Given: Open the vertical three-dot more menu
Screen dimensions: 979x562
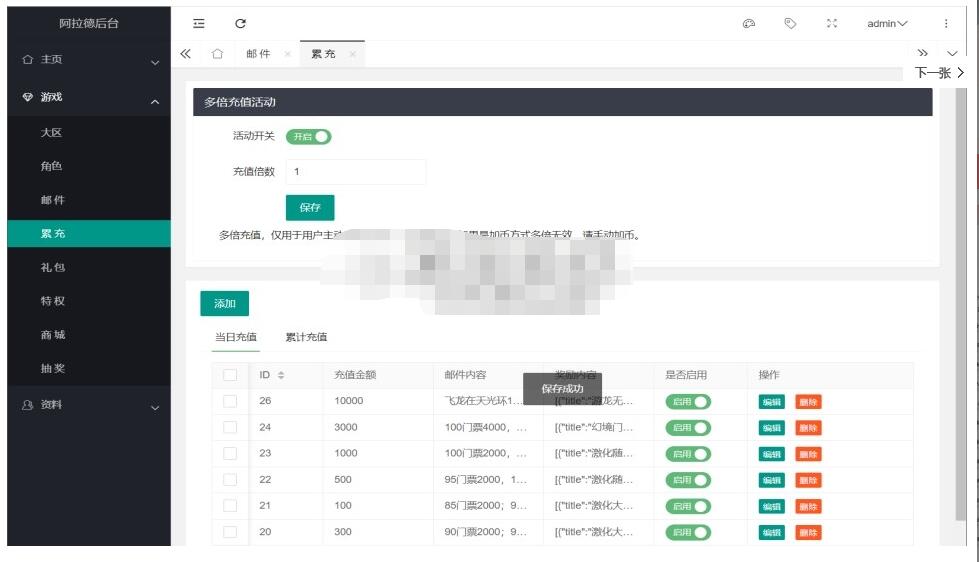Looking at the screenshot, I should pyautogui.click(x=946, y=24).
